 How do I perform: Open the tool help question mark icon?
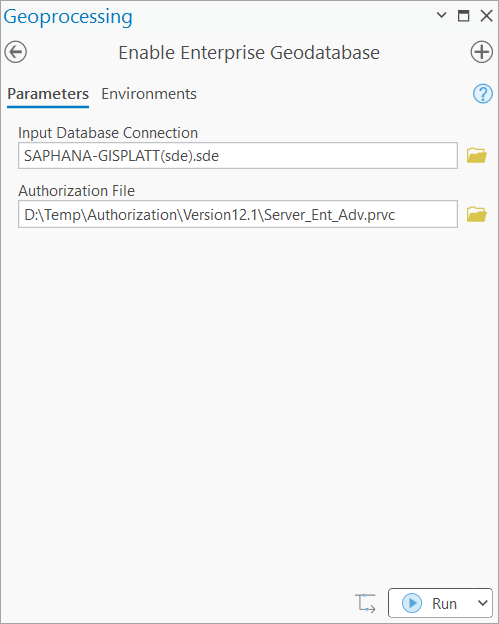coord(483,94)
